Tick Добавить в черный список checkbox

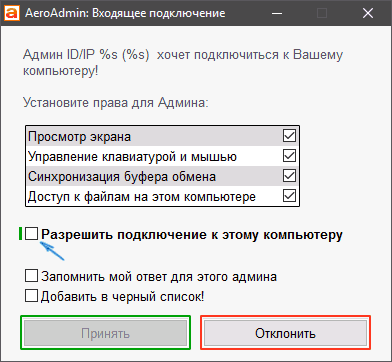[x=32, y=296]
